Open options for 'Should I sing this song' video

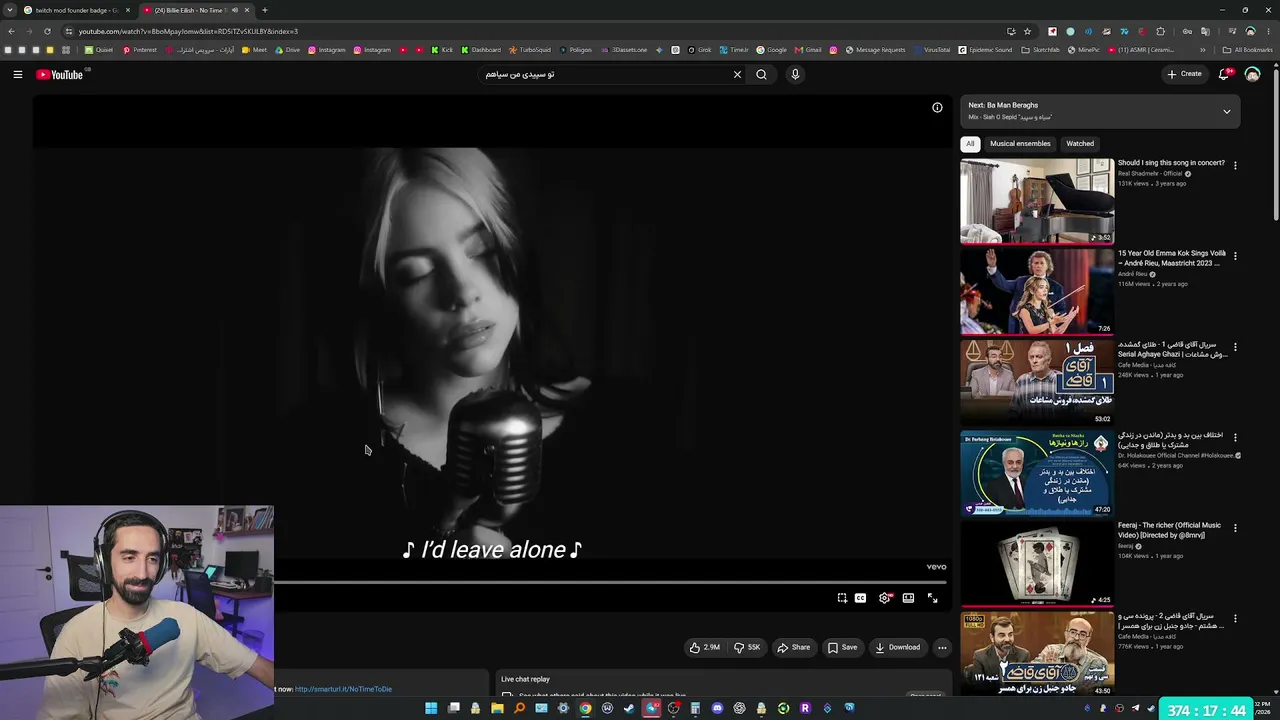click(1235, 166)
